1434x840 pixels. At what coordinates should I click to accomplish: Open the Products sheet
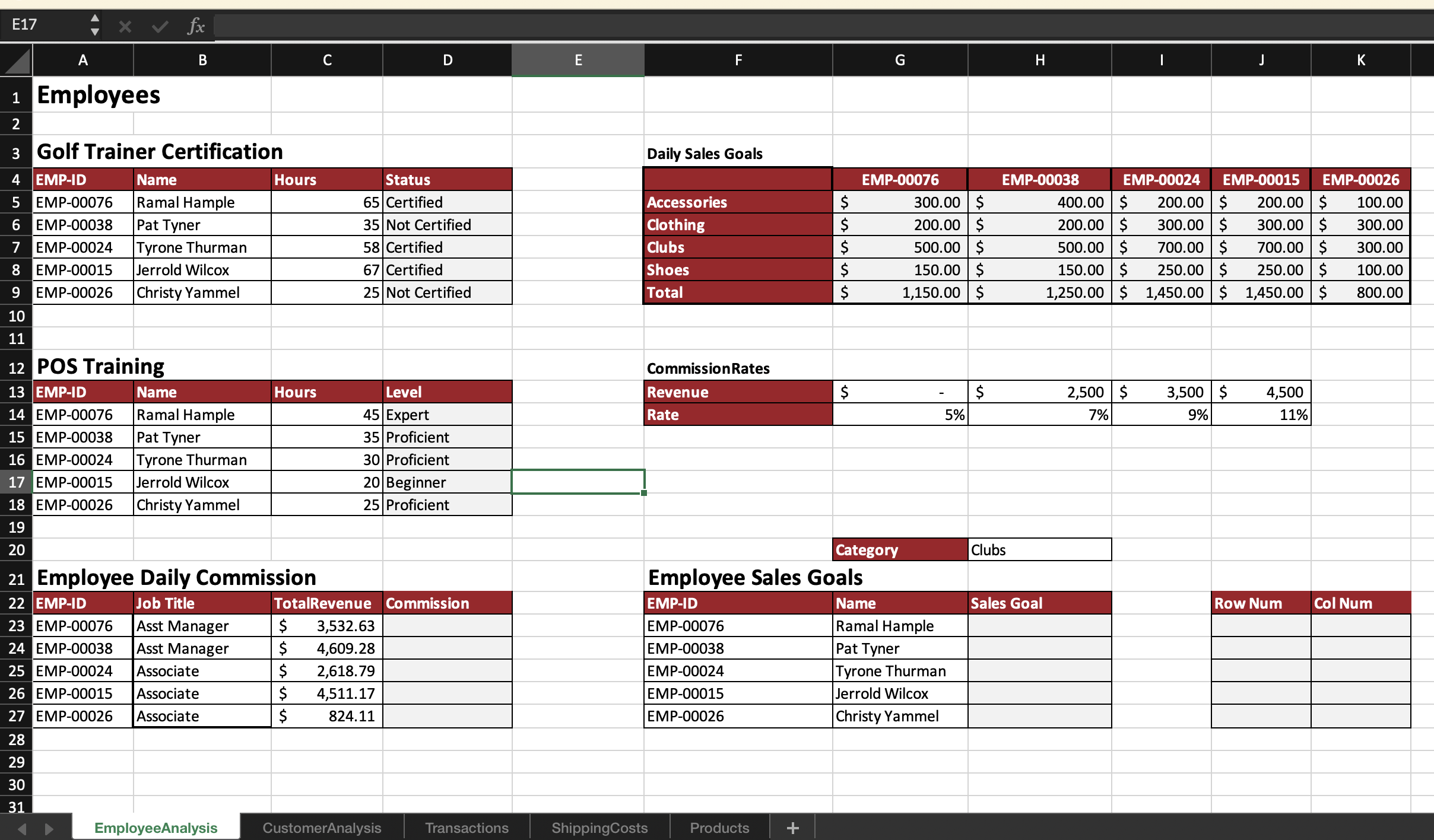(x=719, y=827)
